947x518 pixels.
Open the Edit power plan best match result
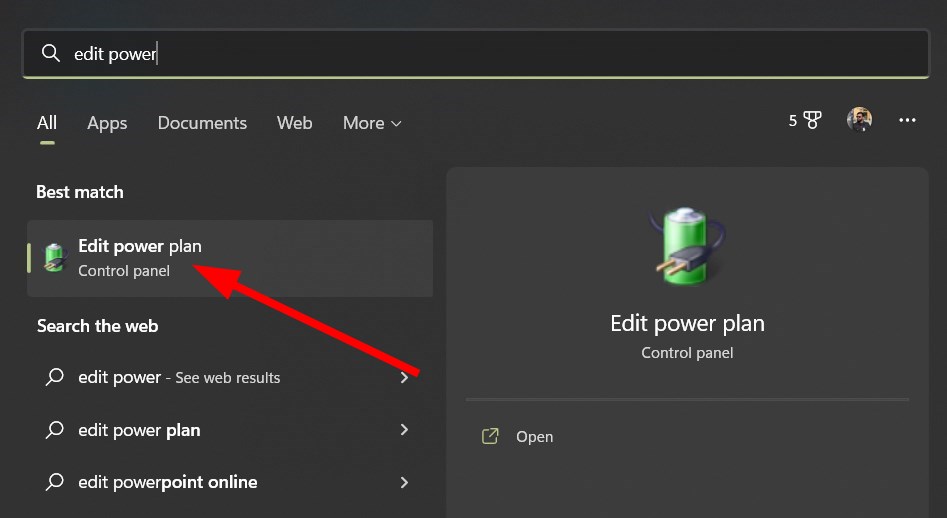(x=230, y=258)
